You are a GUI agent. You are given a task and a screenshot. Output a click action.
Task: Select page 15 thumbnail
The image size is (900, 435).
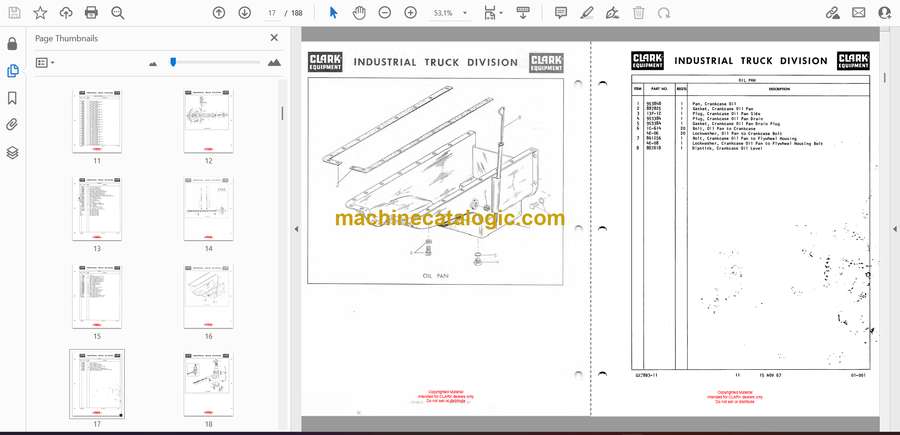point(97,297)
